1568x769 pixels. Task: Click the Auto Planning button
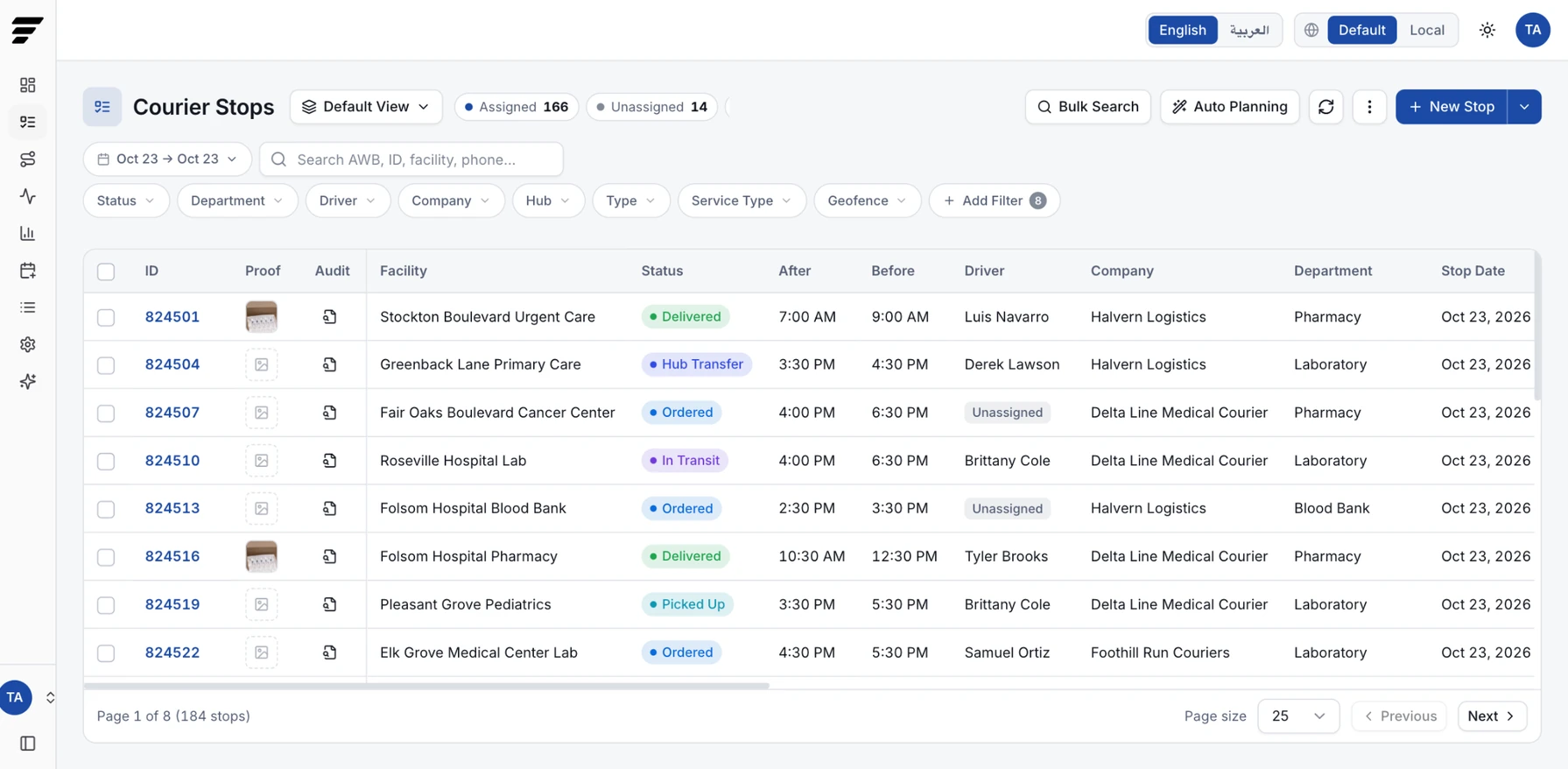tap(1229, 107)
